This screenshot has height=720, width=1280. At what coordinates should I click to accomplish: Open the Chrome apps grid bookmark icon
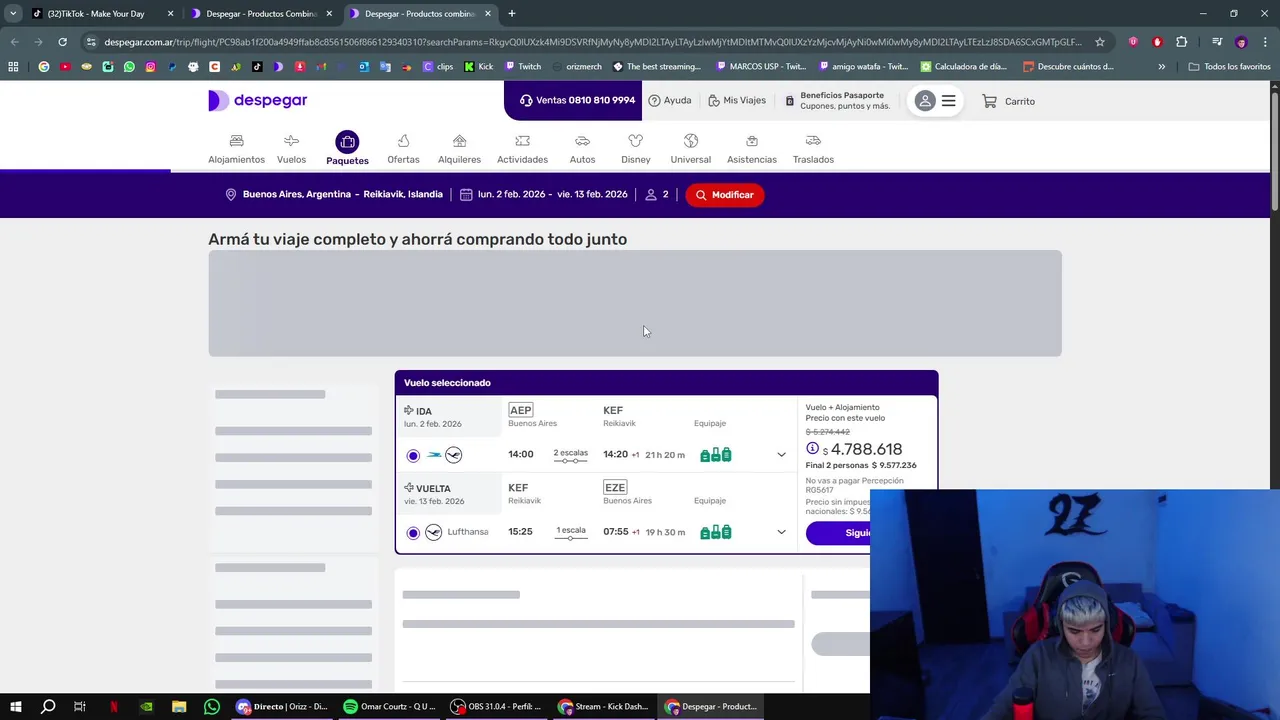(x=13, y=67)
